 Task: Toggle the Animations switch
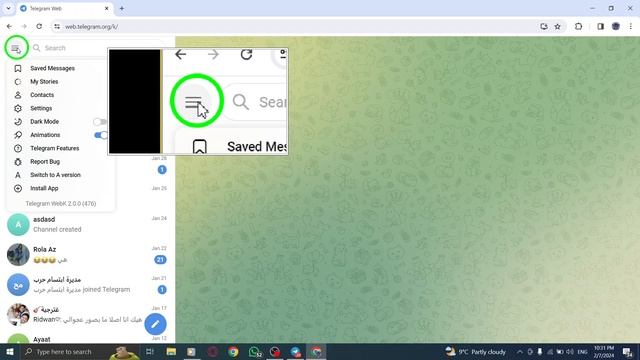[100, 135]
